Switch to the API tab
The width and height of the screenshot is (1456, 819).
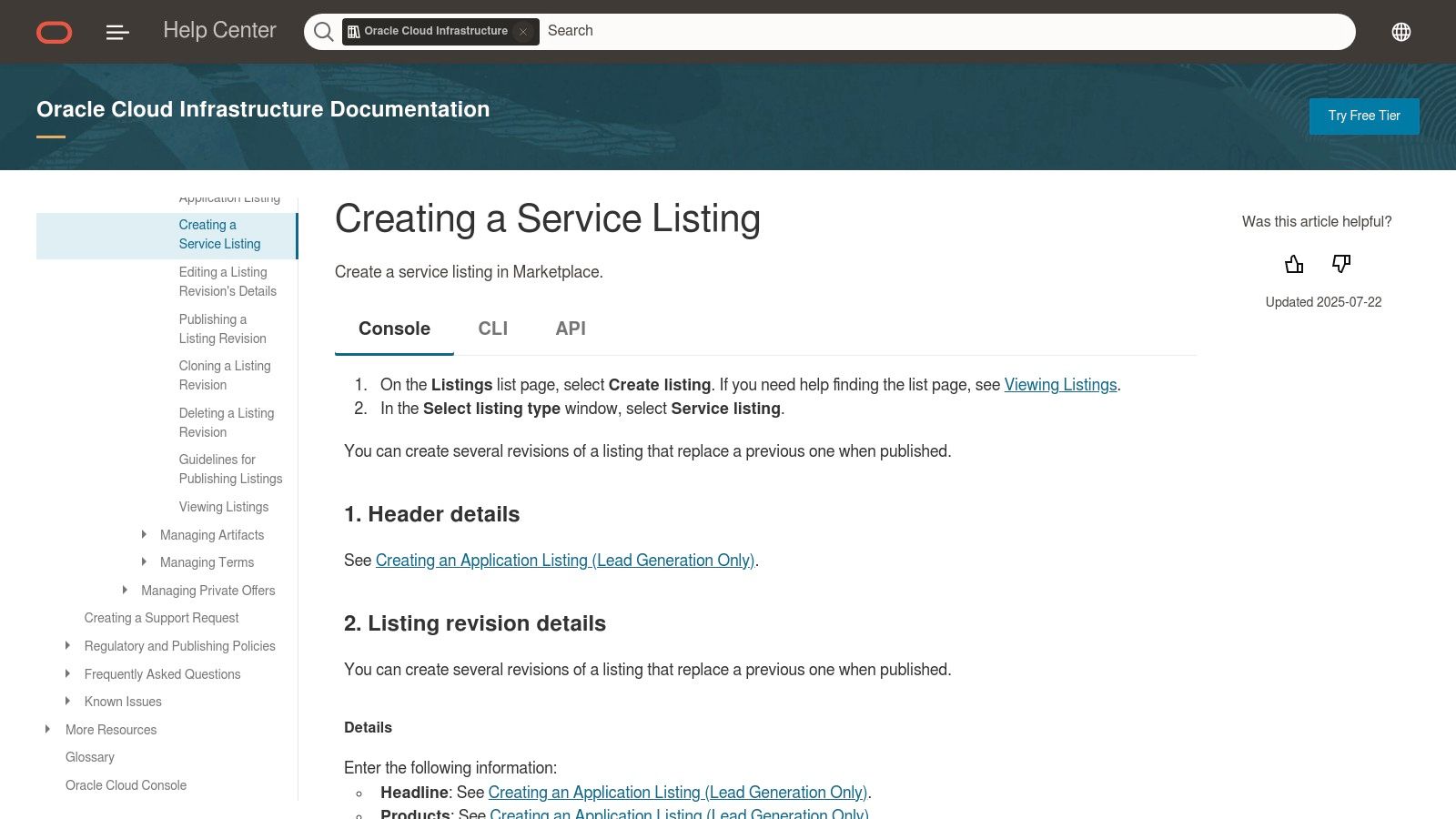[570, 329]
